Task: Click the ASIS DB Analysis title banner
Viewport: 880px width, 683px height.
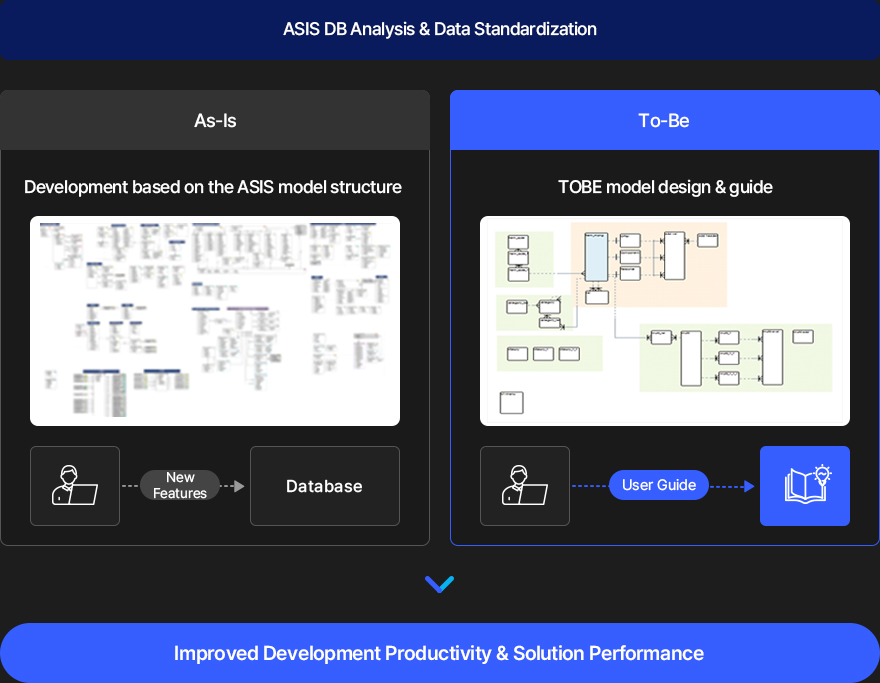Action: [x=439, y=29]
